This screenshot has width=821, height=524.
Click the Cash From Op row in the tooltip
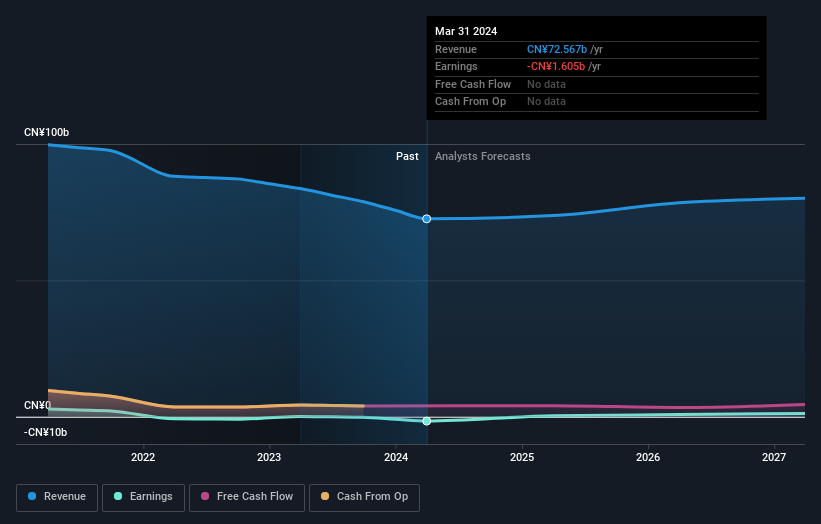tap(596, 102)
